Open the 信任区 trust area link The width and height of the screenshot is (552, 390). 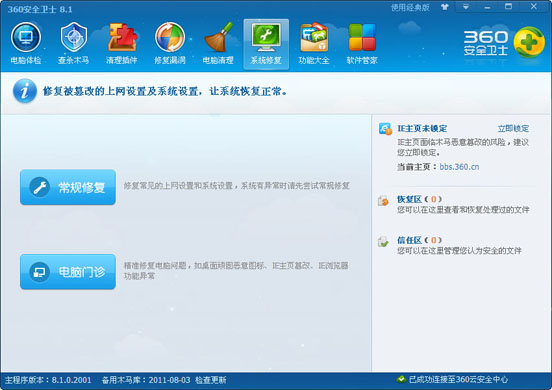click(x=409, y=240)
